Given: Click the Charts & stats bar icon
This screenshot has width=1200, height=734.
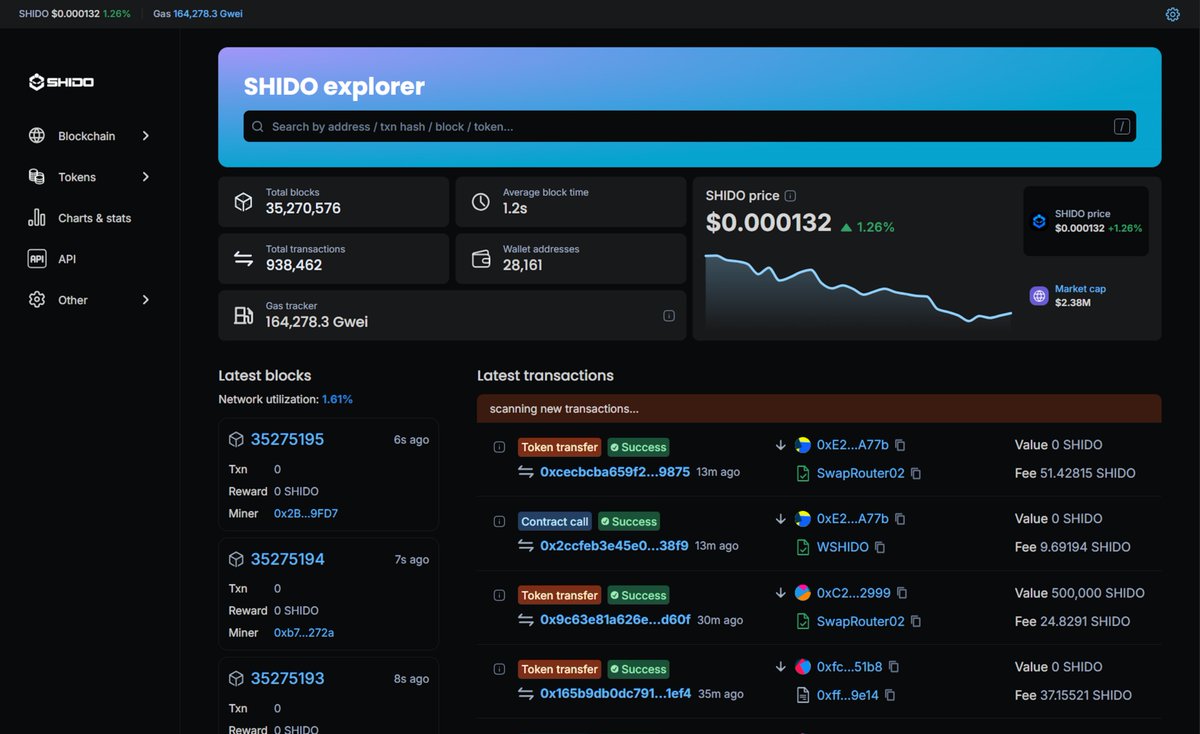Looking at the screenshot, I should click(x=37, y=217).
